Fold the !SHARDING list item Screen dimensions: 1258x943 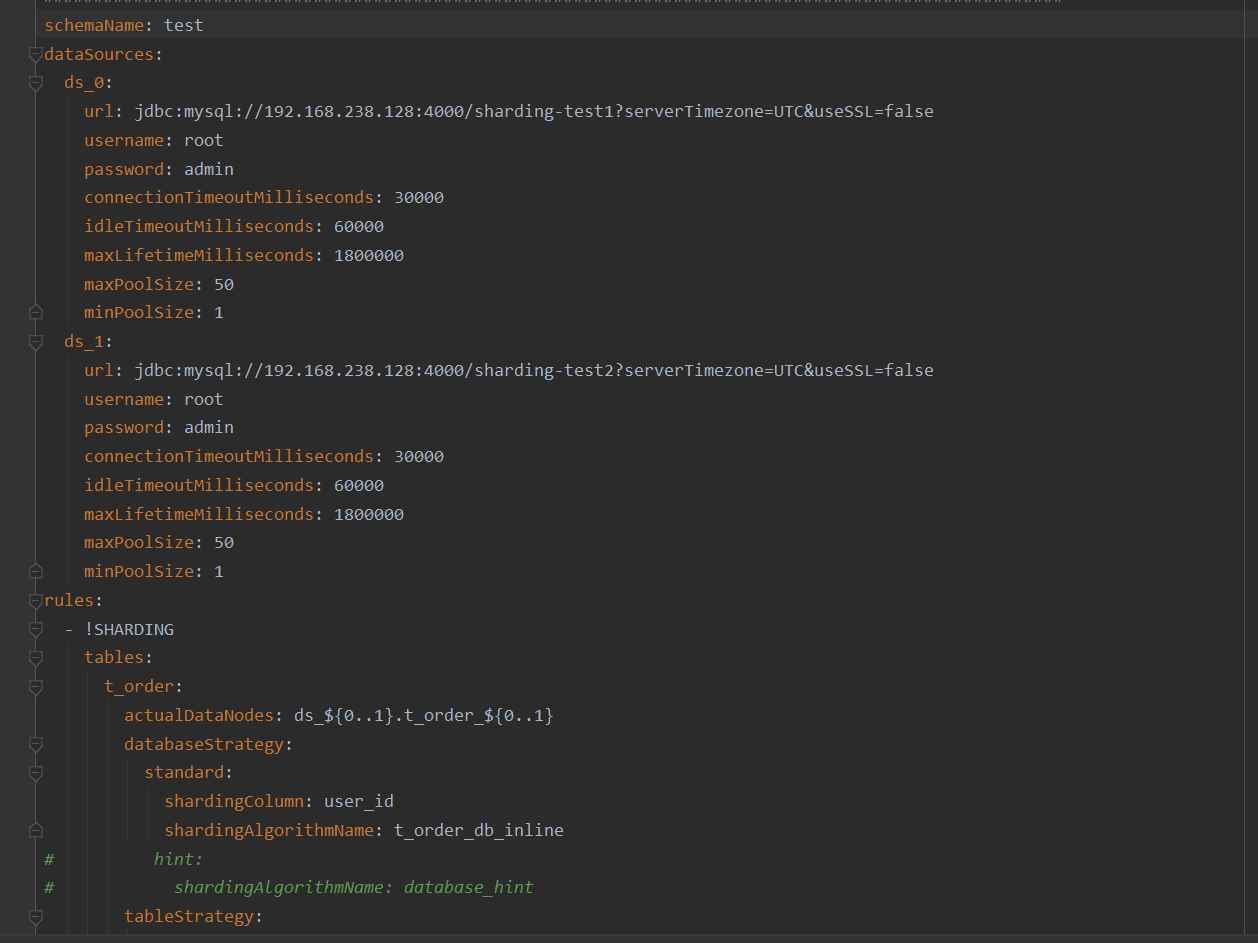point(36,629)
